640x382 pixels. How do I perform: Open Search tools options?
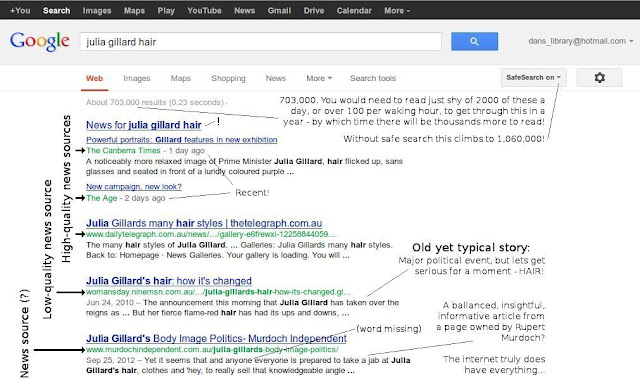(x=373, y=78)
